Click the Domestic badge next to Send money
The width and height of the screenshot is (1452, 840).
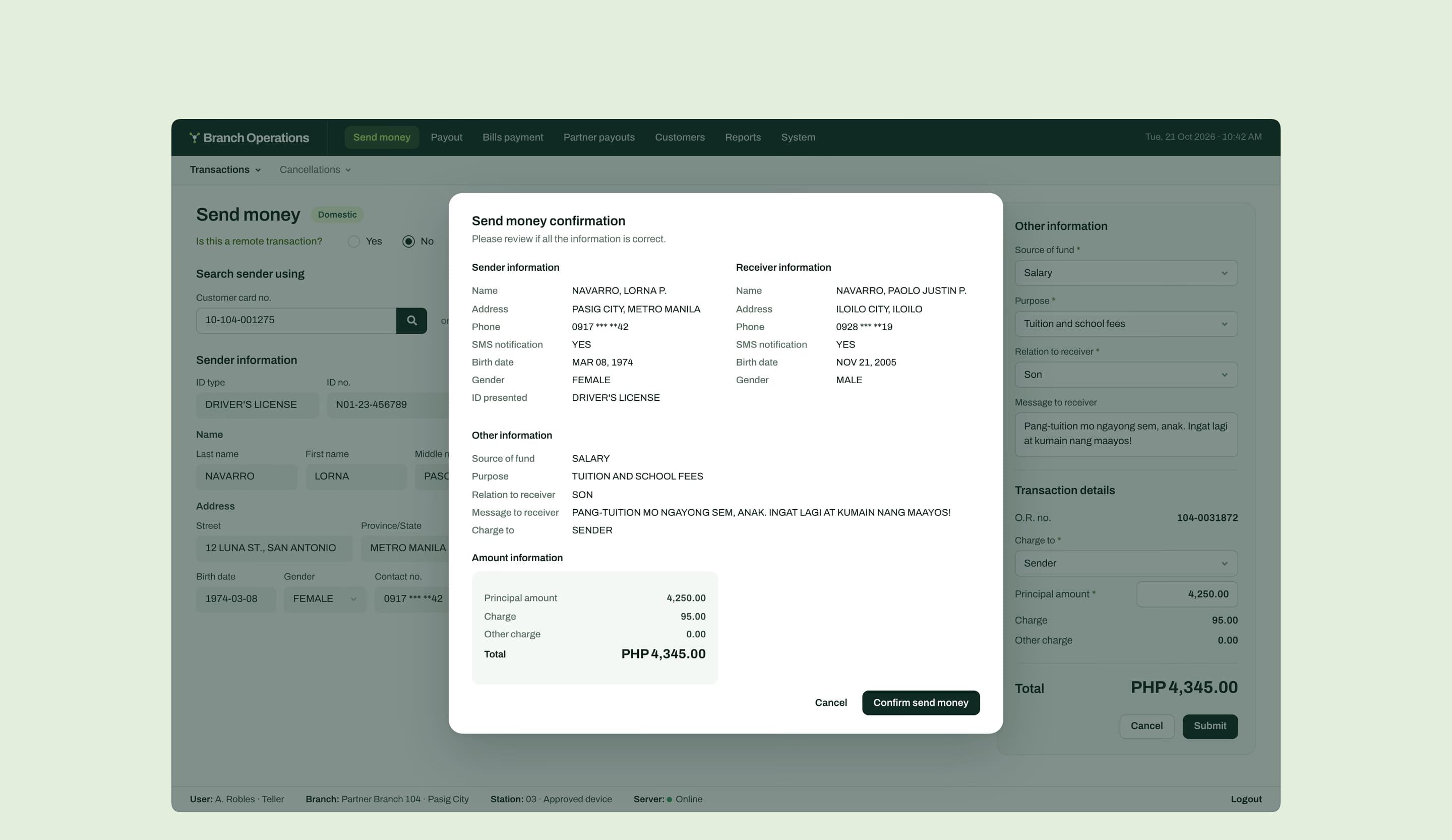(337, 215)
